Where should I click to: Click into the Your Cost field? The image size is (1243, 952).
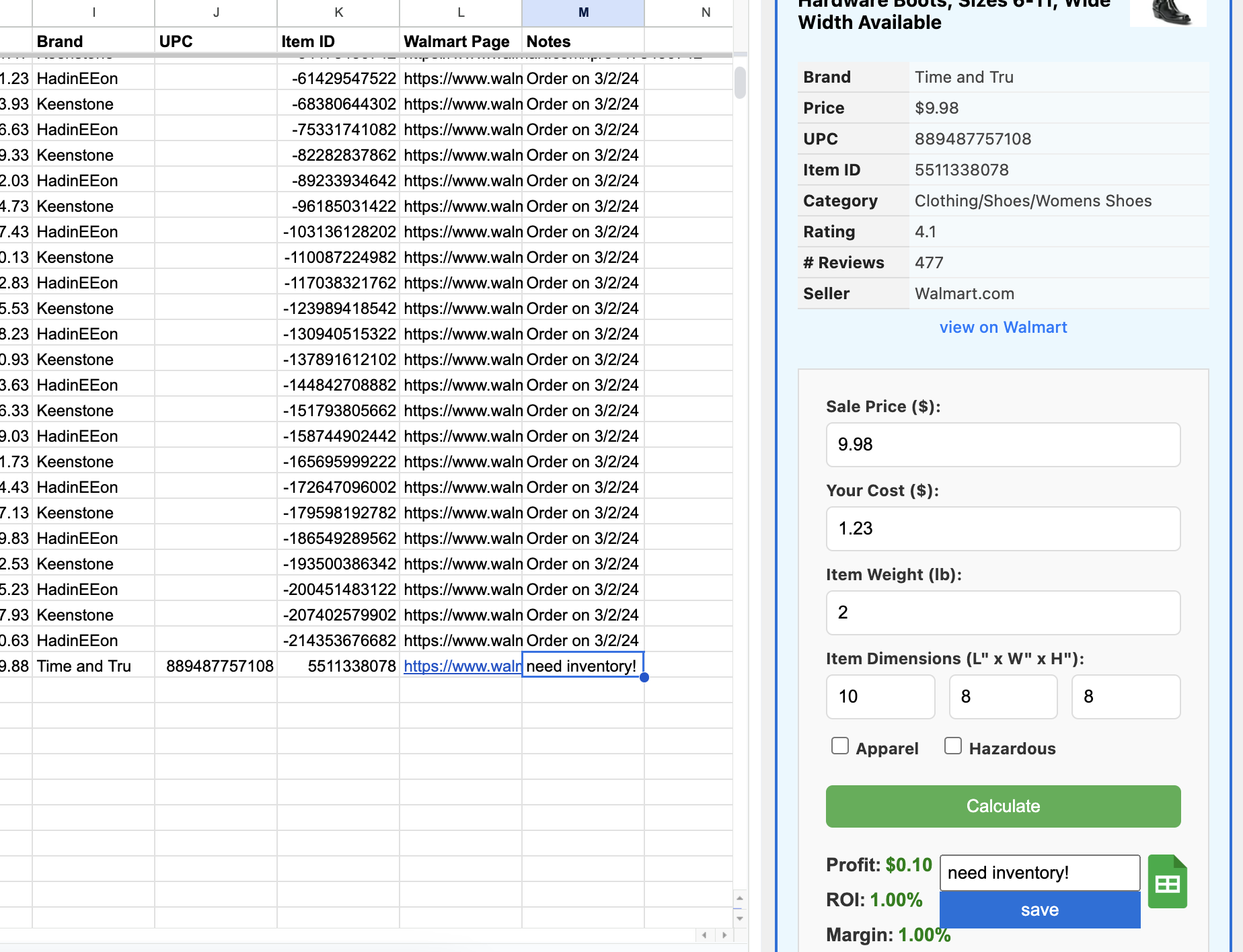(1003, 528)
